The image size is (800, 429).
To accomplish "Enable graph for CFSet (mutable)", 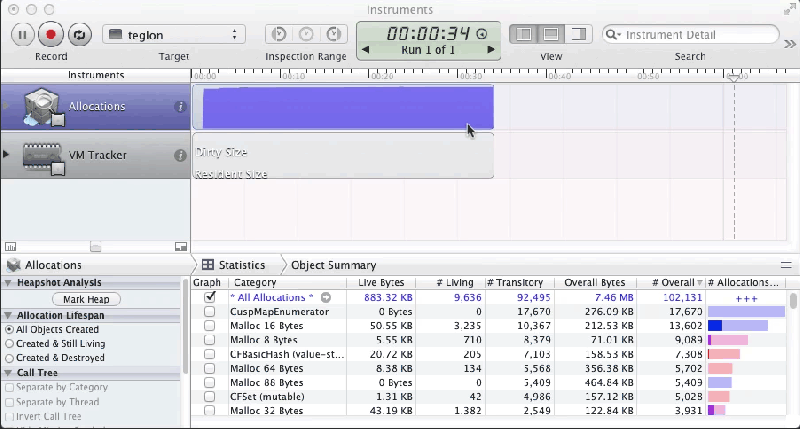I will coord(209,396).
